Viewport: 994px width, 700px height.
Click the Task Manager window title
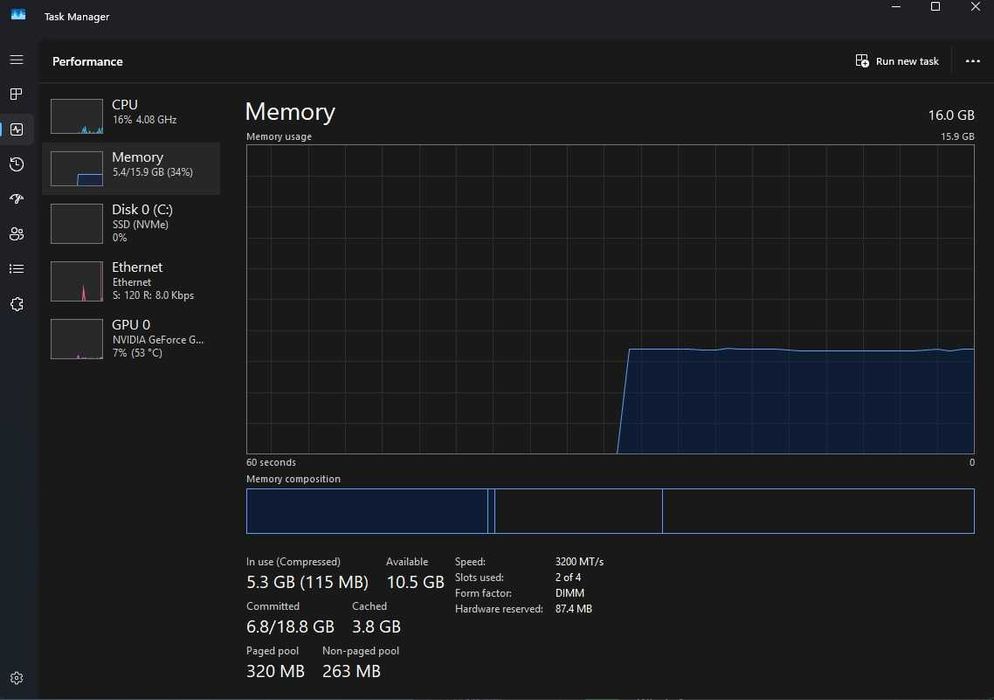77,16
